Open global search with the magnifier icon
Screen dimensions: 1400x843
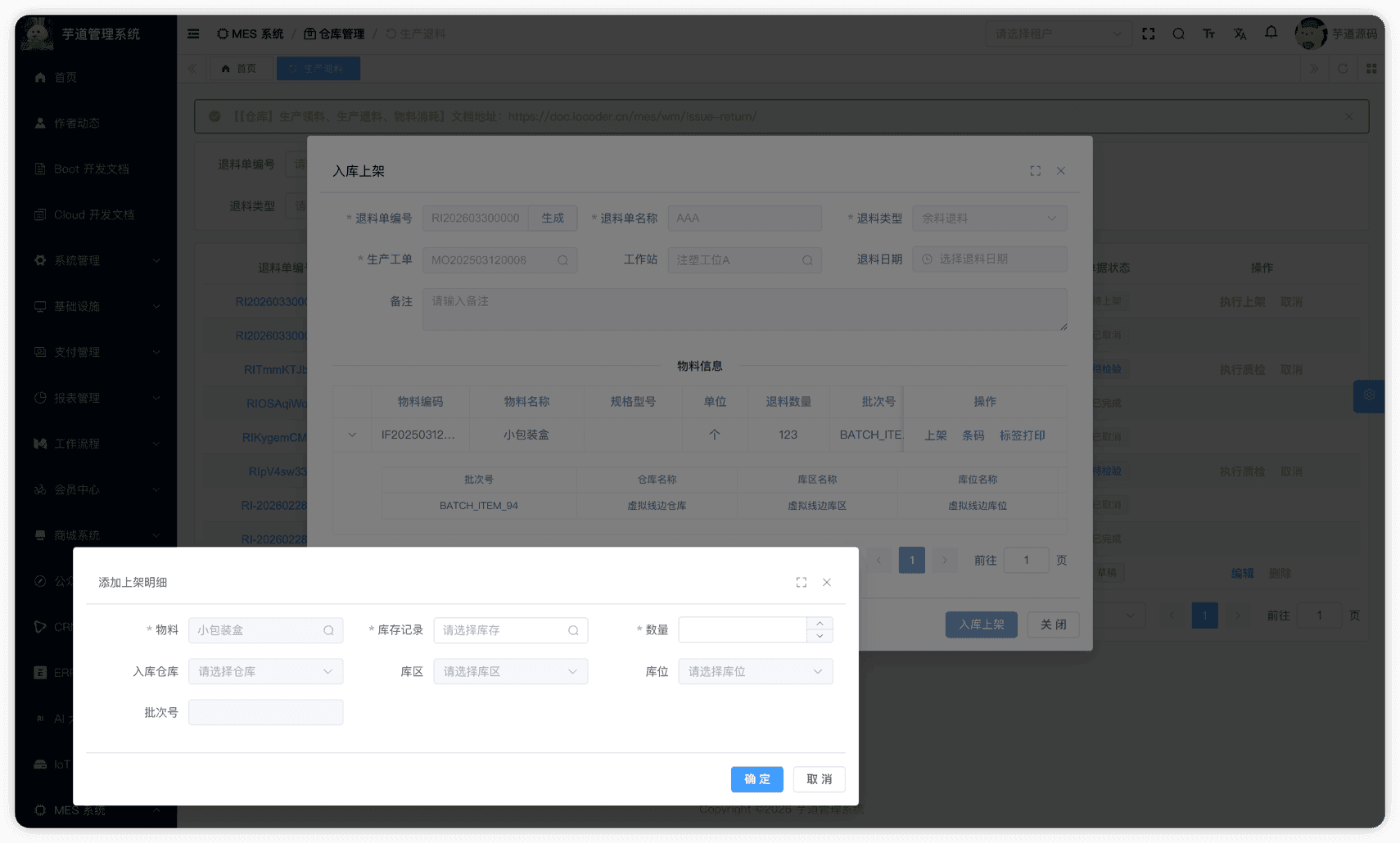[x=1178, y=34]
